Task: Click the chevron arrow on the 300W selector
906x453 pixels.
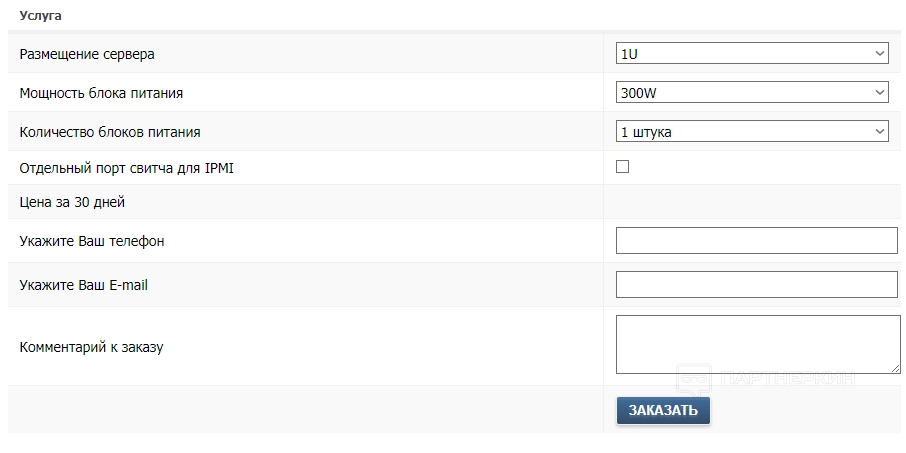Action: 880,92
